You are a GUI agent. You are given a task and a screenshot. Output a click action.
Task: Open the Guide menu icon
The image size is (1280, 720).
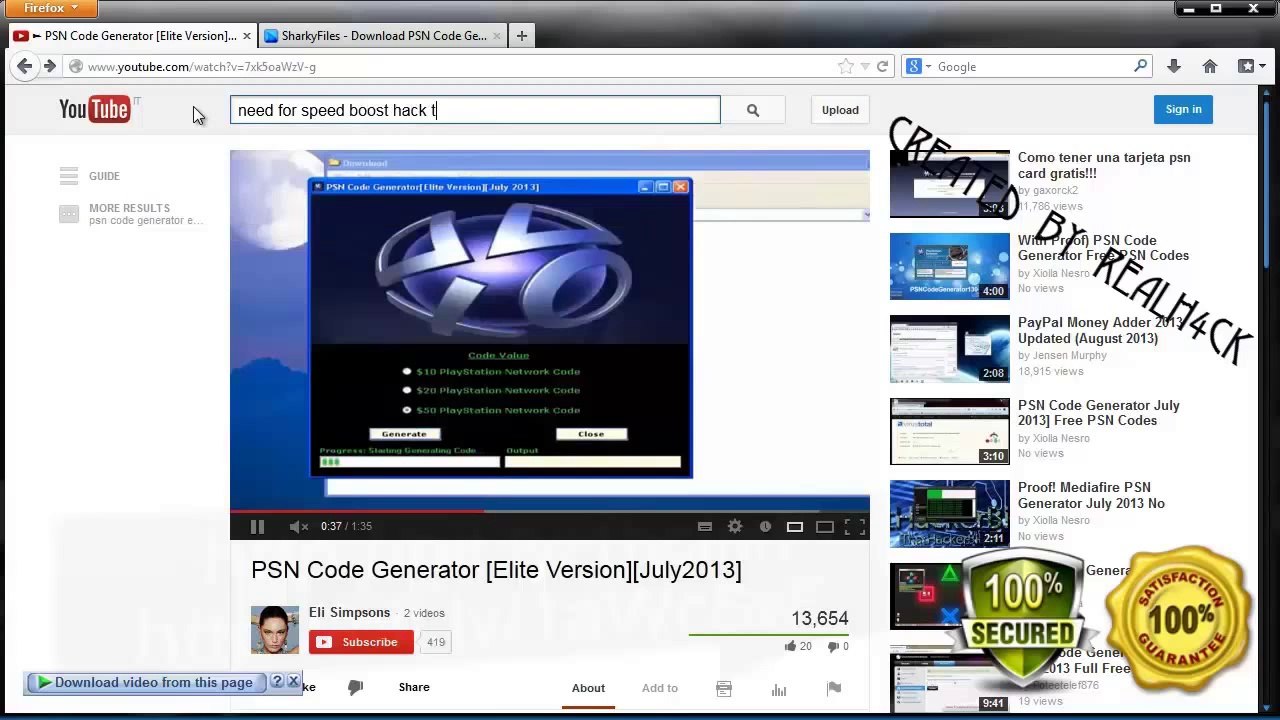pos(69,176)
